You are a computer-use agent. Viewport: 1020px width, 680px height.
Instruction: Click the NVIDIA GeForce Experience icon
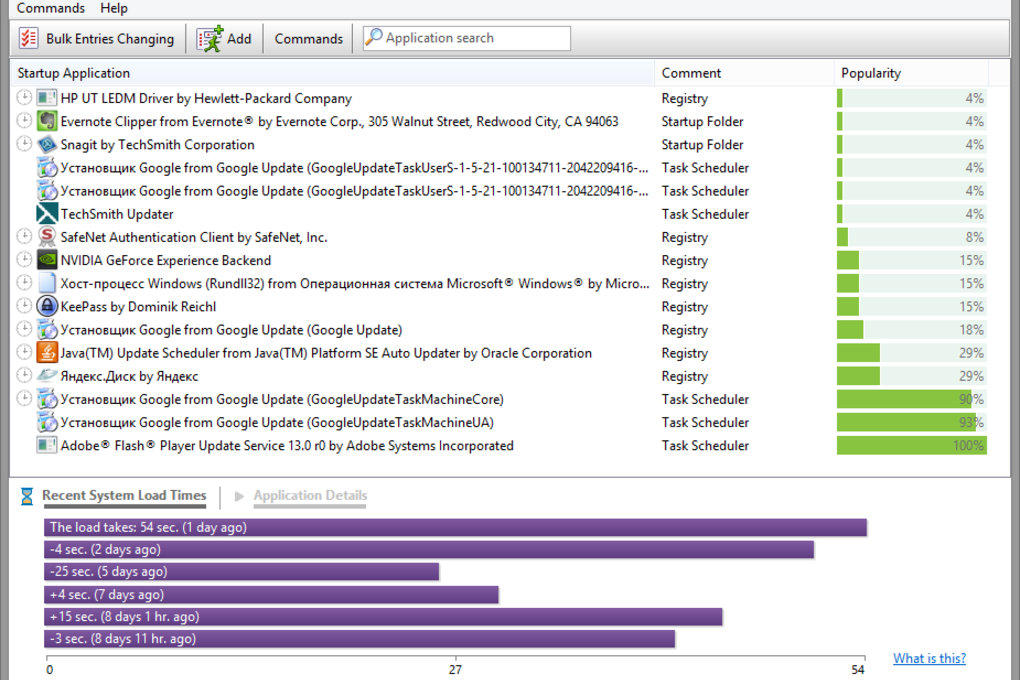(47, 260)
